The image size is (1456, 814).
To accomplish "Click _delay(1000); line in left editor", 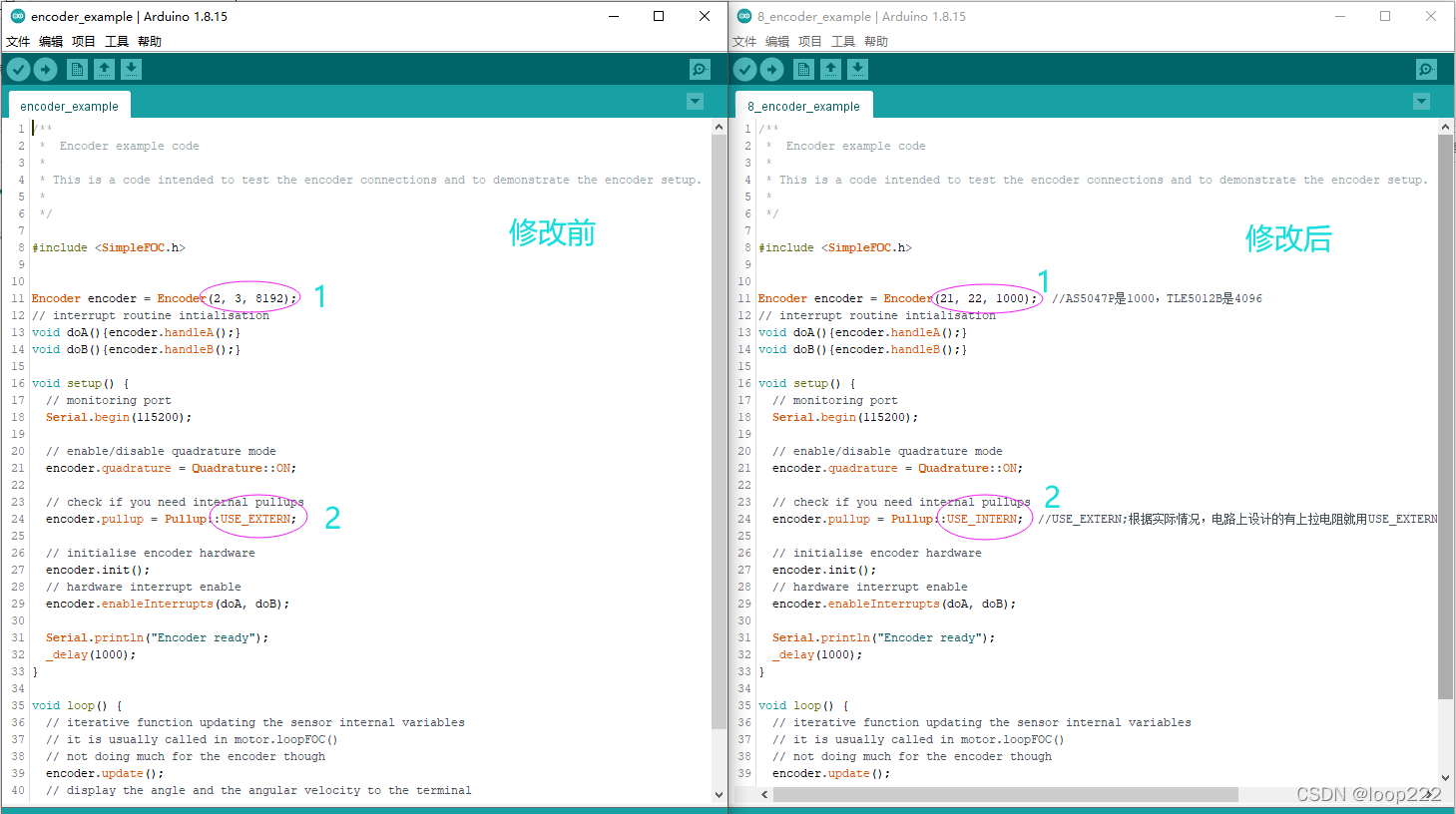I will pyautogui.click(x=91, y=654).
